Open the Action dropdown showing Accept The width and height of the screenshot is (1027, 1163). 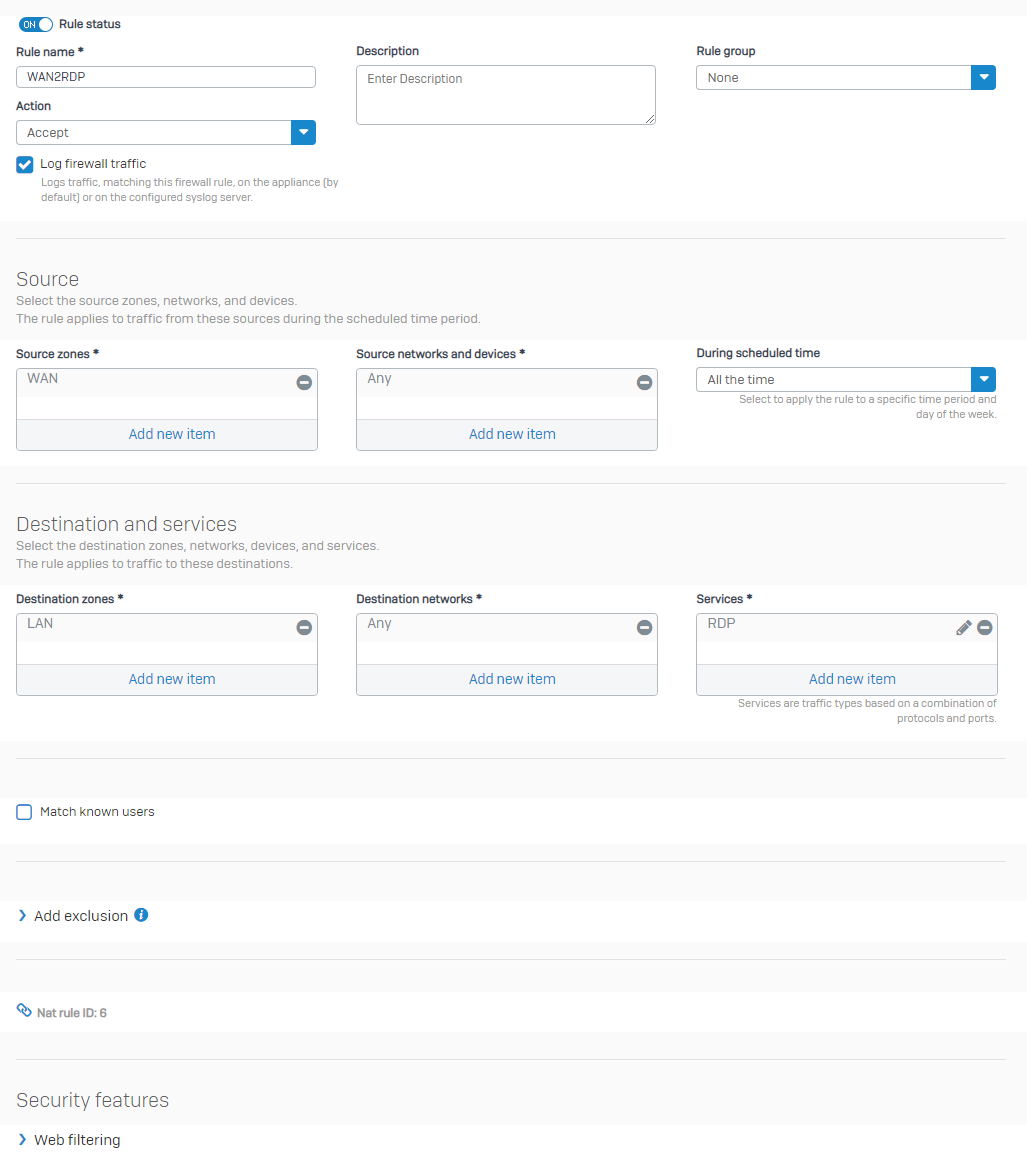(x=166, y=133)
